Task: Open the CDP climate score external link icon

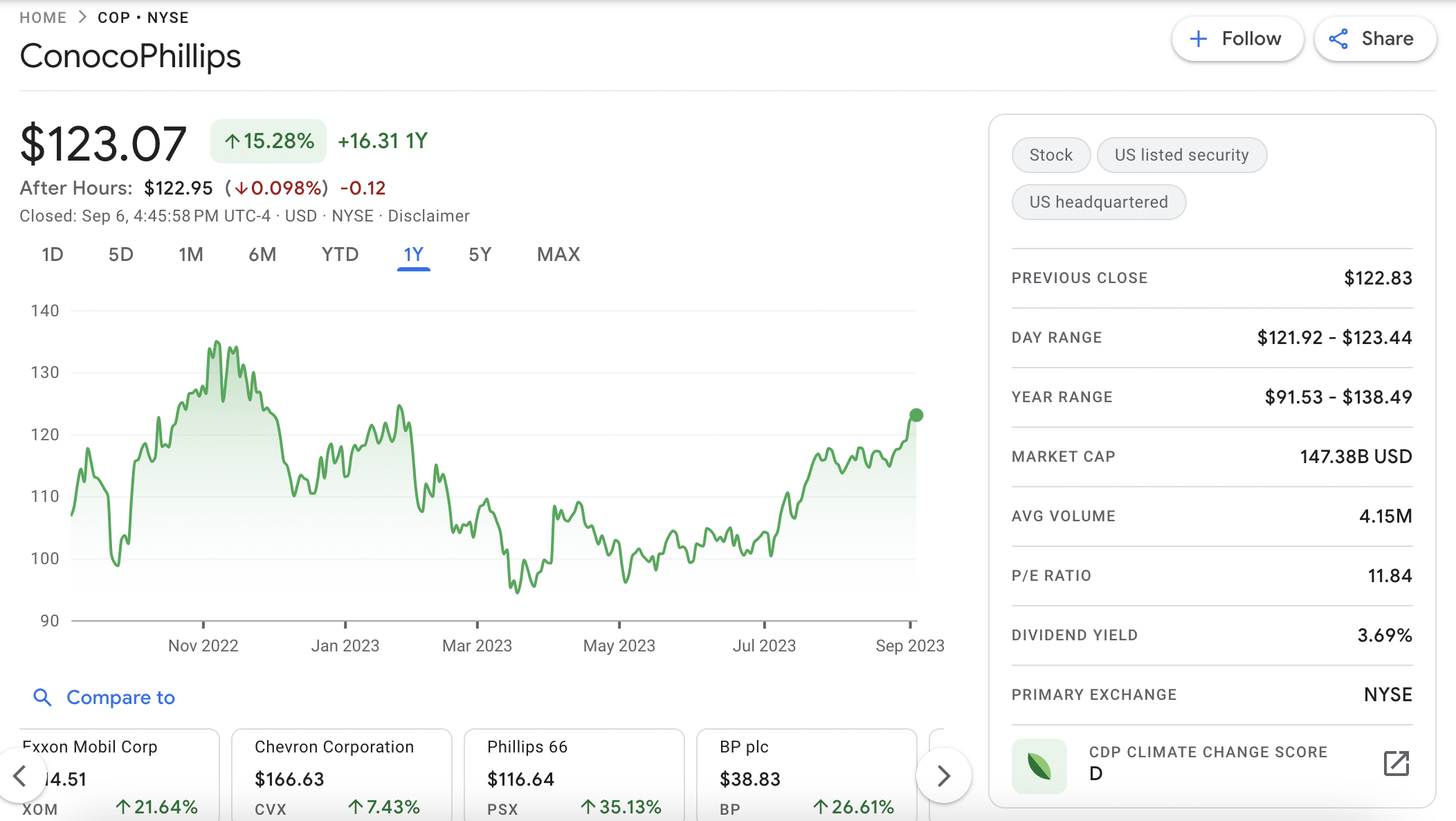Action: click(1396, 763)
